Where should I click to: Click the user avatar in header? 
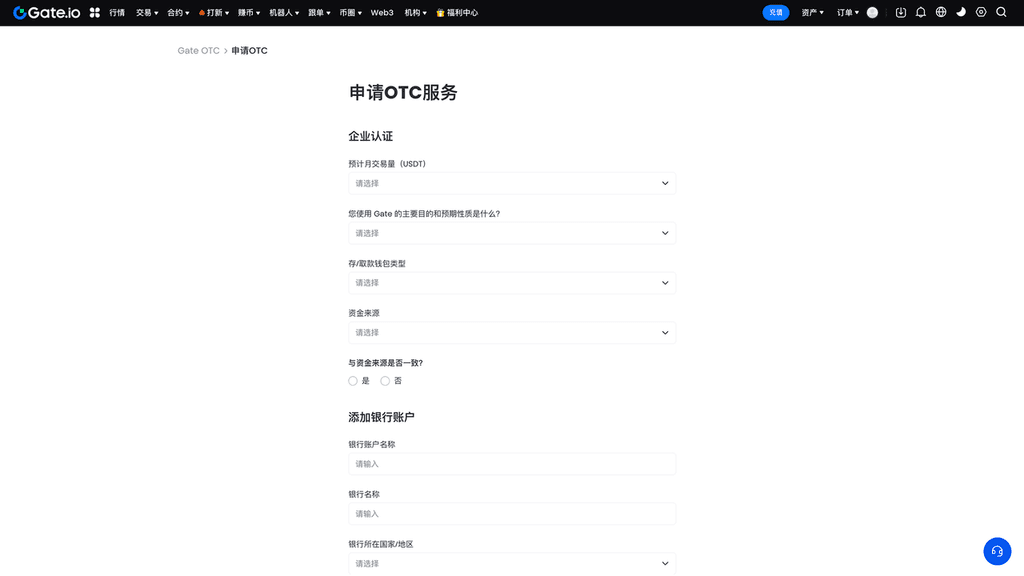pos(872,13)
